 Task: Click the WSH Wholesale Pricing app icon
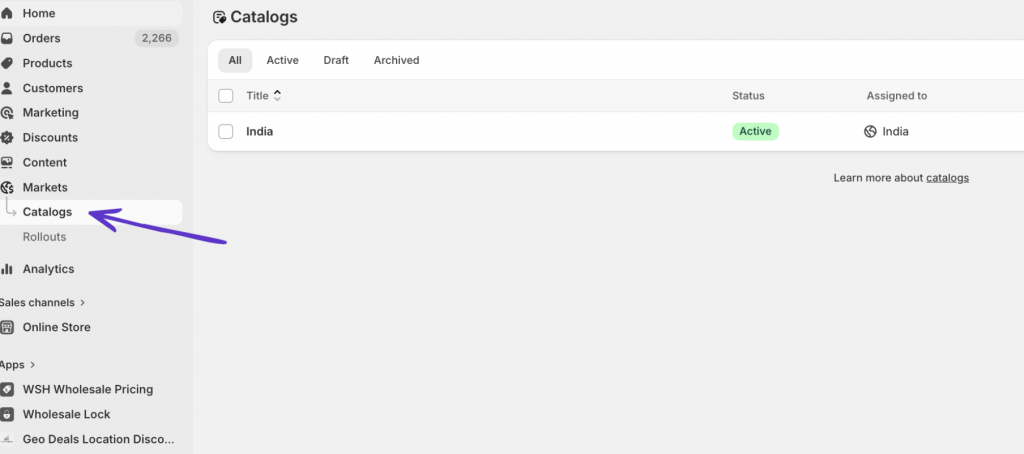point(7,389)
